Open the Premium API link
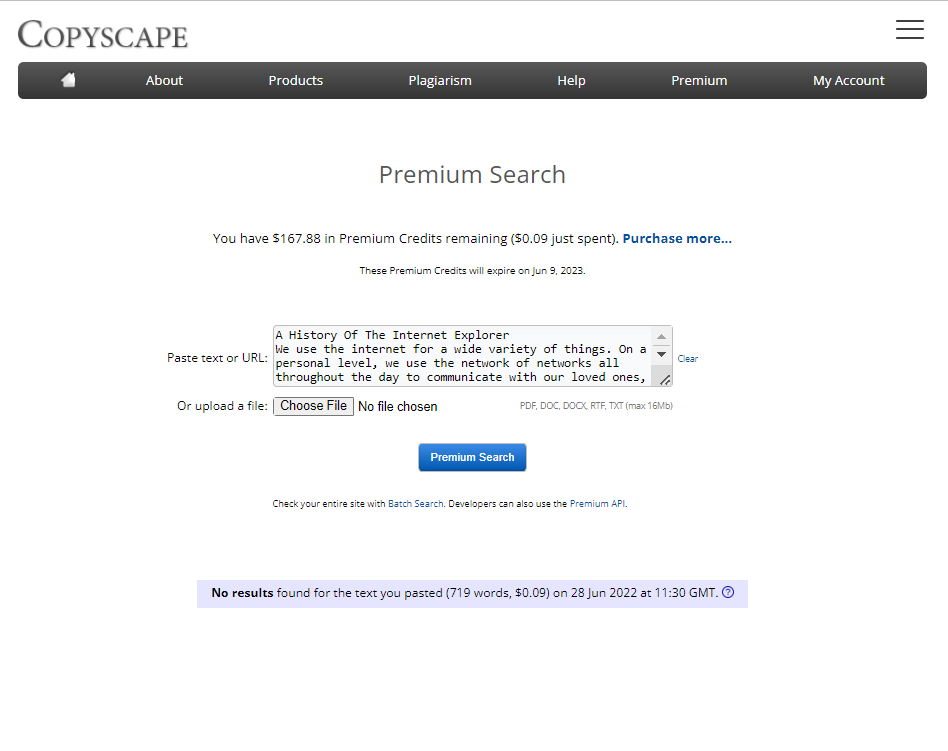 (x=597, y=504)
